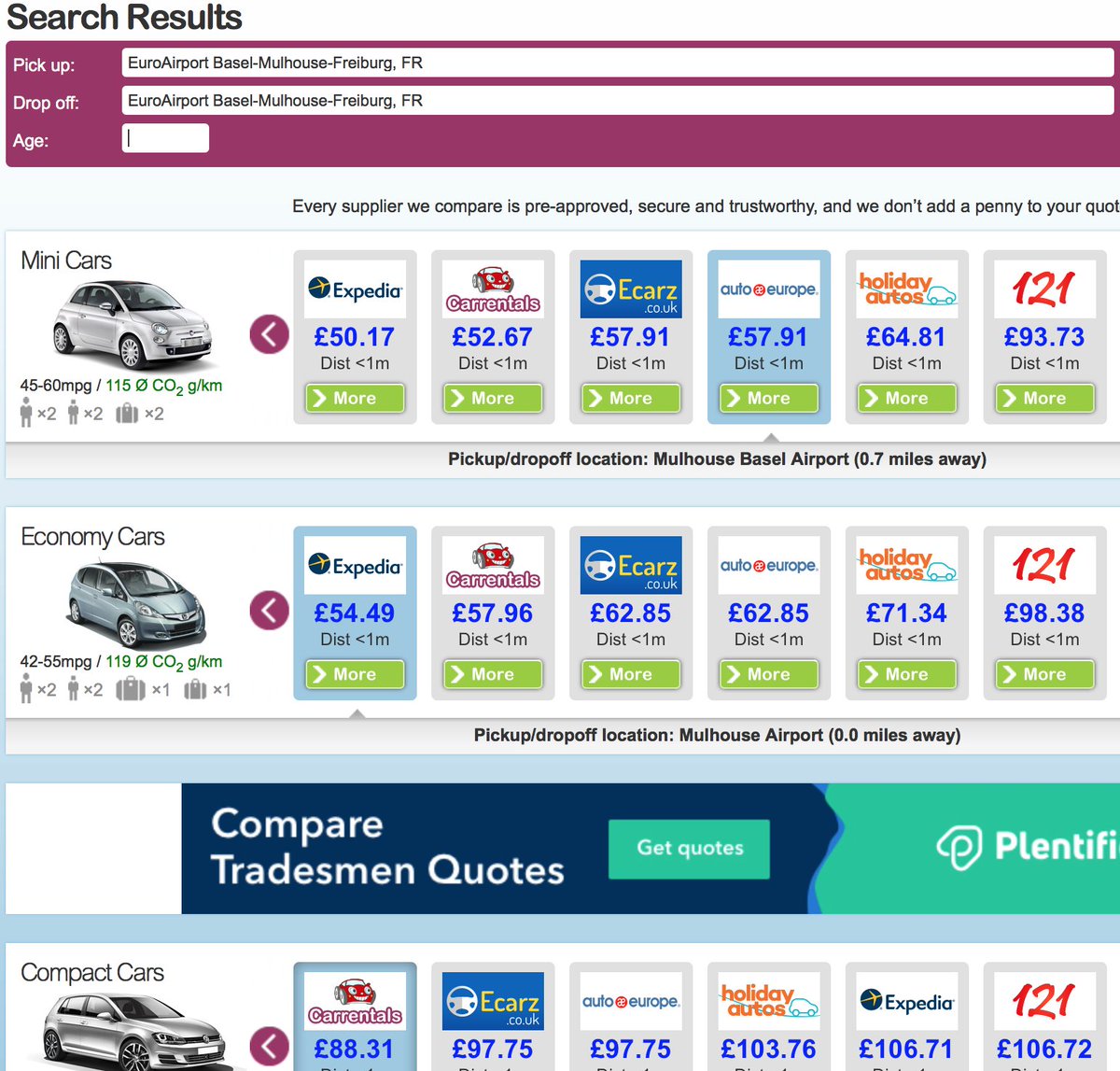This screenshot has height=1071, width=1120.
Task: Select the 121 supplier logo in Mini Cars row
Action: click(x=1044, y=289)
